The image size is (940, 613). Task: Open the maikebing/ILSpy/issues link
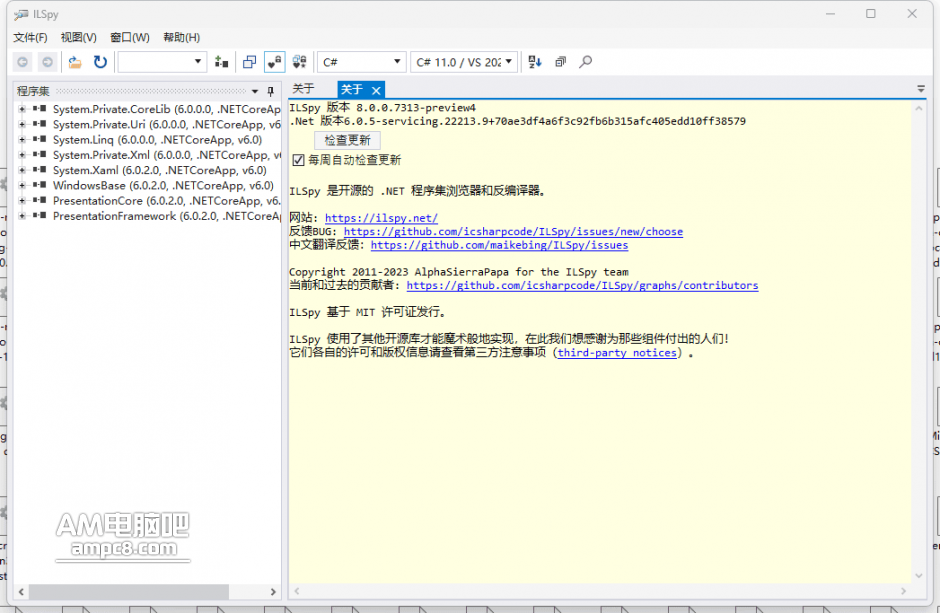point(499,244)
